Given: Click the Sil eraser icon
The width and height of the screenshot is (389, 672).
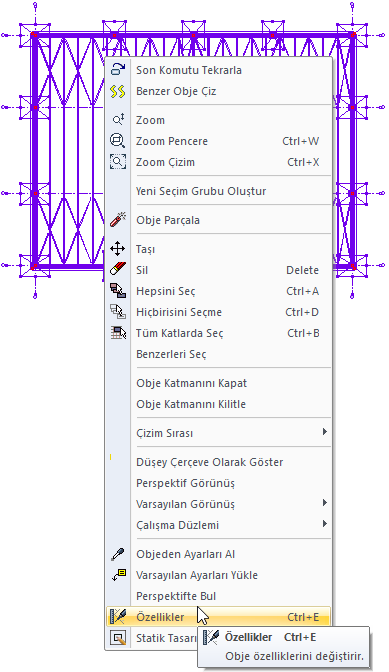Looking at the screenshot, I should (x=117, y=270).
